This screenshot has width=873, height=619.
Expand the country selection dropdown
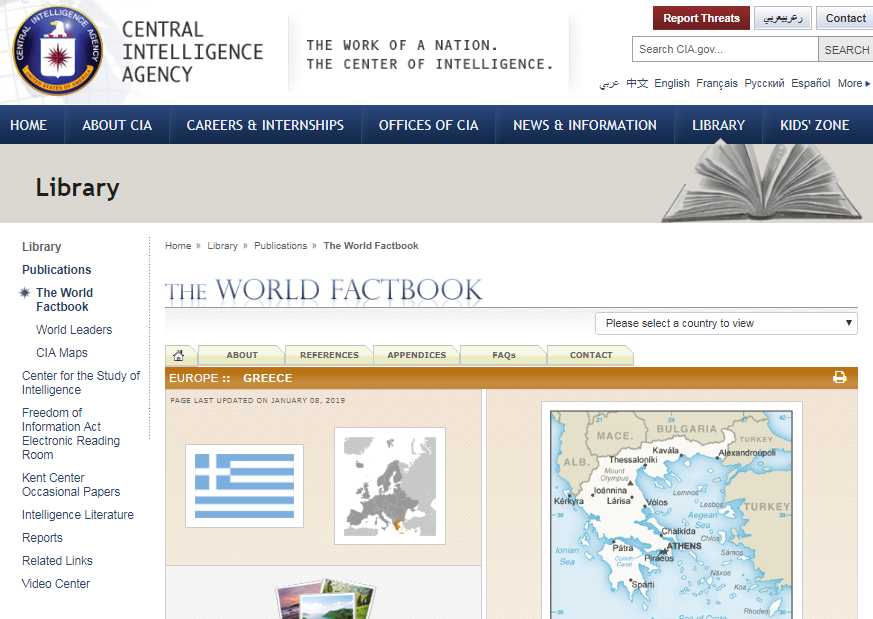726,323
